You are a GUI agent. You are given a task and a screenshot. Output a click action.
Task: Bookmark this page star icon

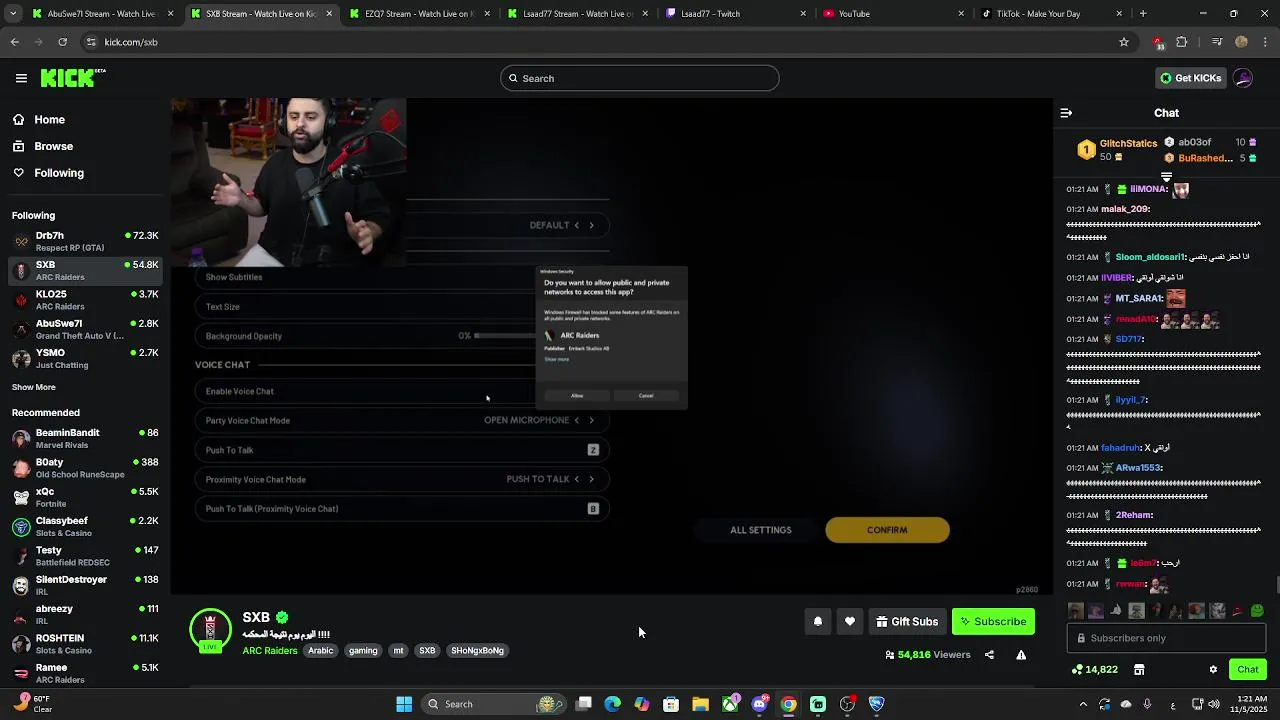[1124, 42]
